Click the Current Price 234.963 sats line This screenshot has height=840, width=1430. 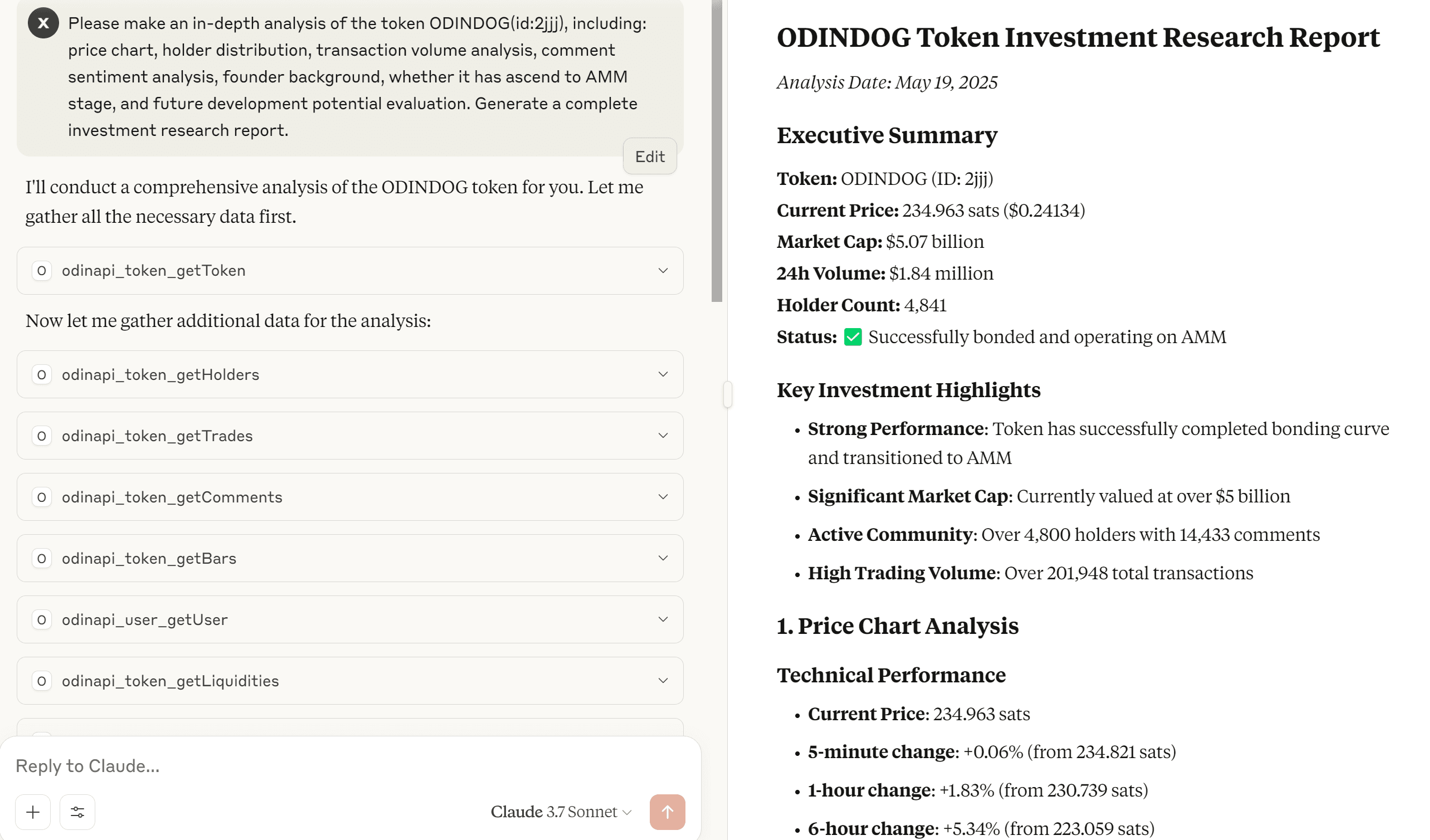931,211
